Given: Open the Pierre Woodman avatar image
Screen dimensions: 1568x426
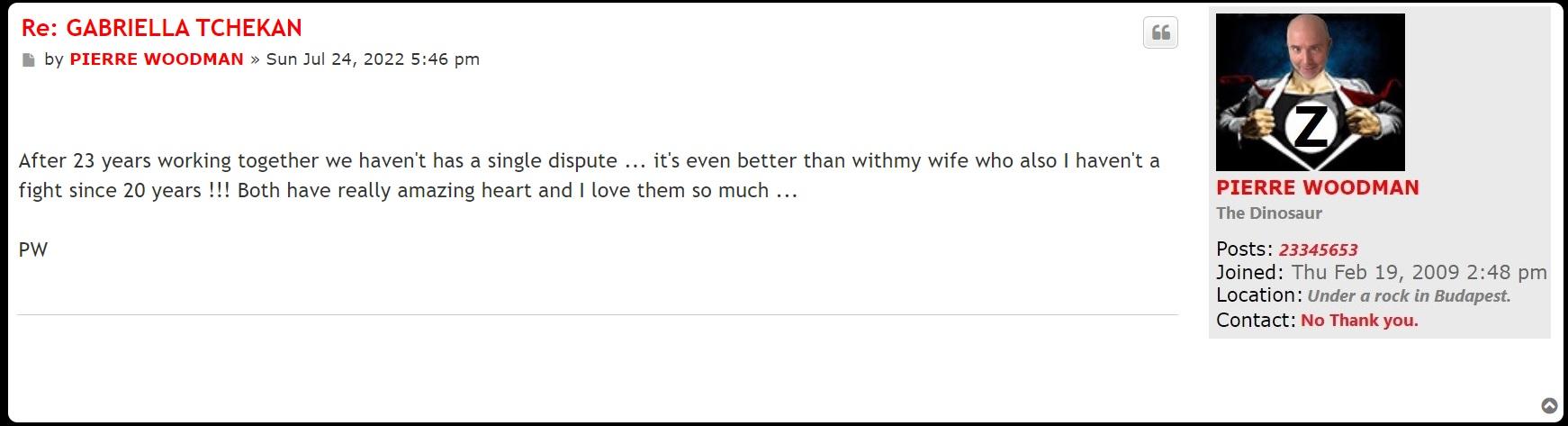Looking at the screenshot, I should [1310, 92].
